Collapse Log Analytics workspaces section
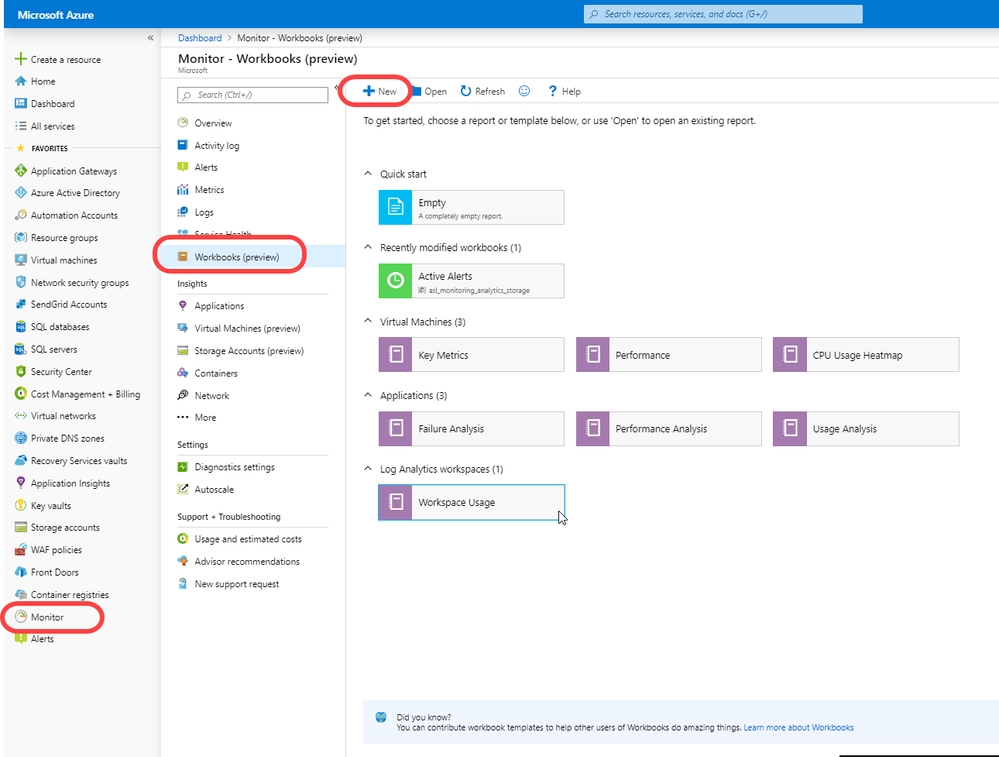 coord(368,468)
